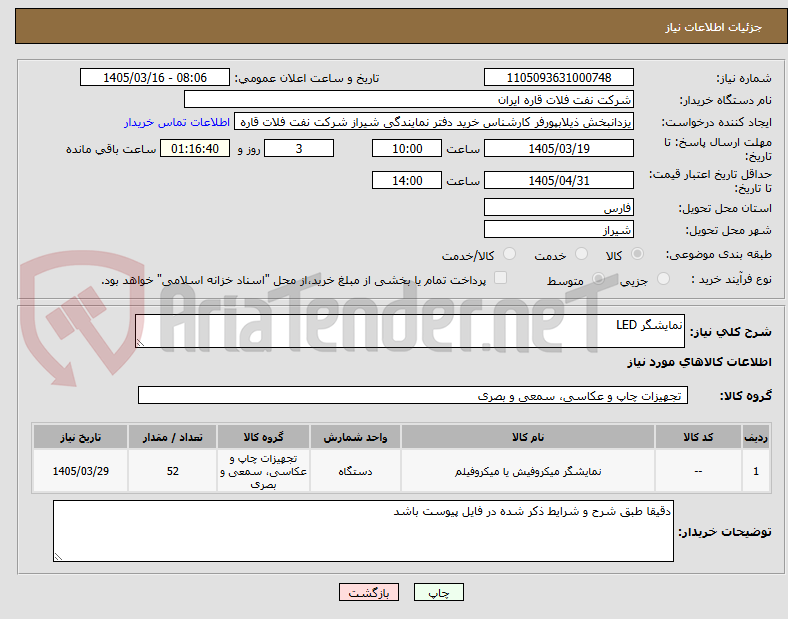Click the goods group field تجهیزات چاپ و عکاسی

click(413, 395)
